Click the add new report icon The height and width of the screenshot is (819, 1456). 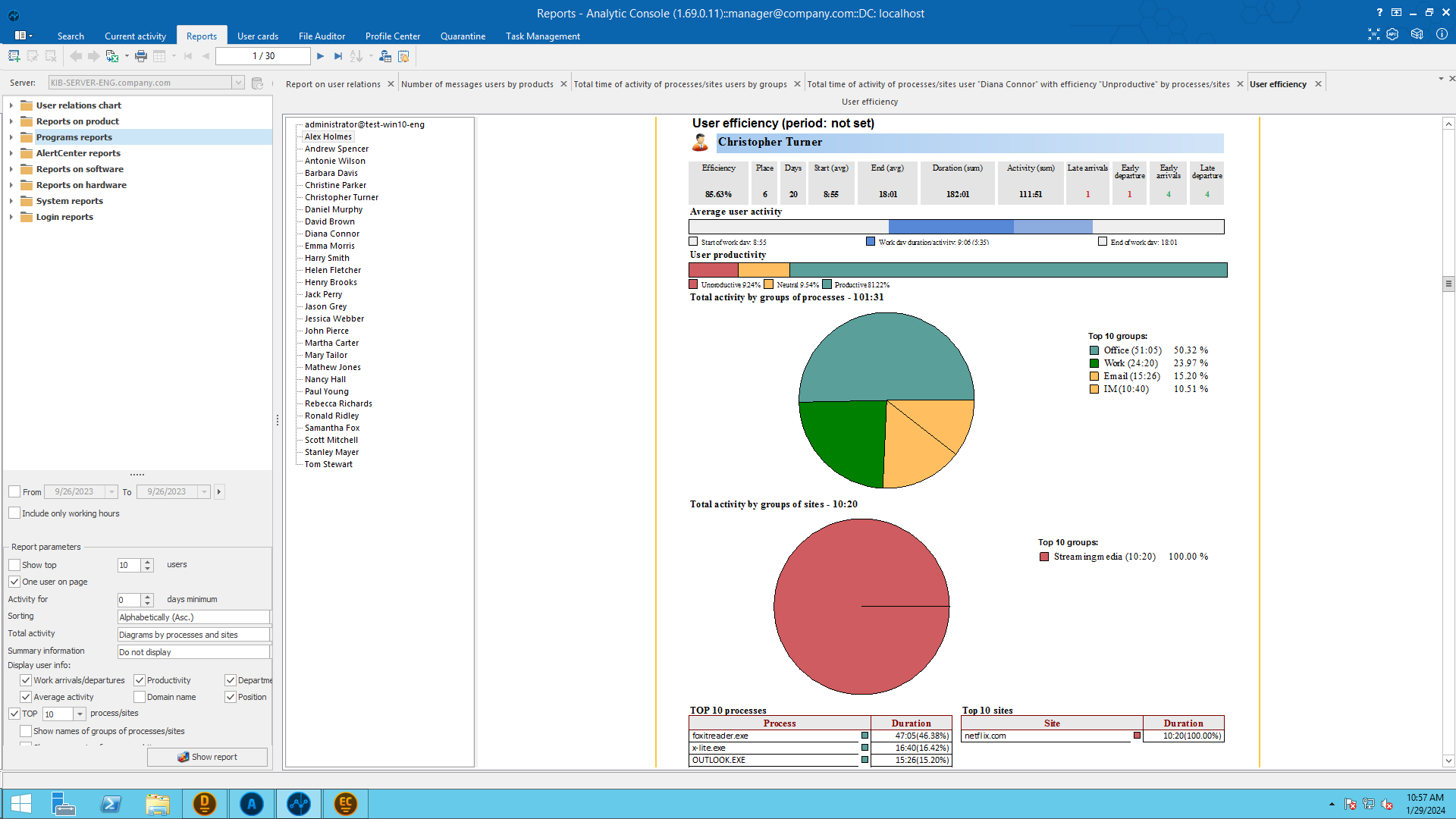(14, 56)
